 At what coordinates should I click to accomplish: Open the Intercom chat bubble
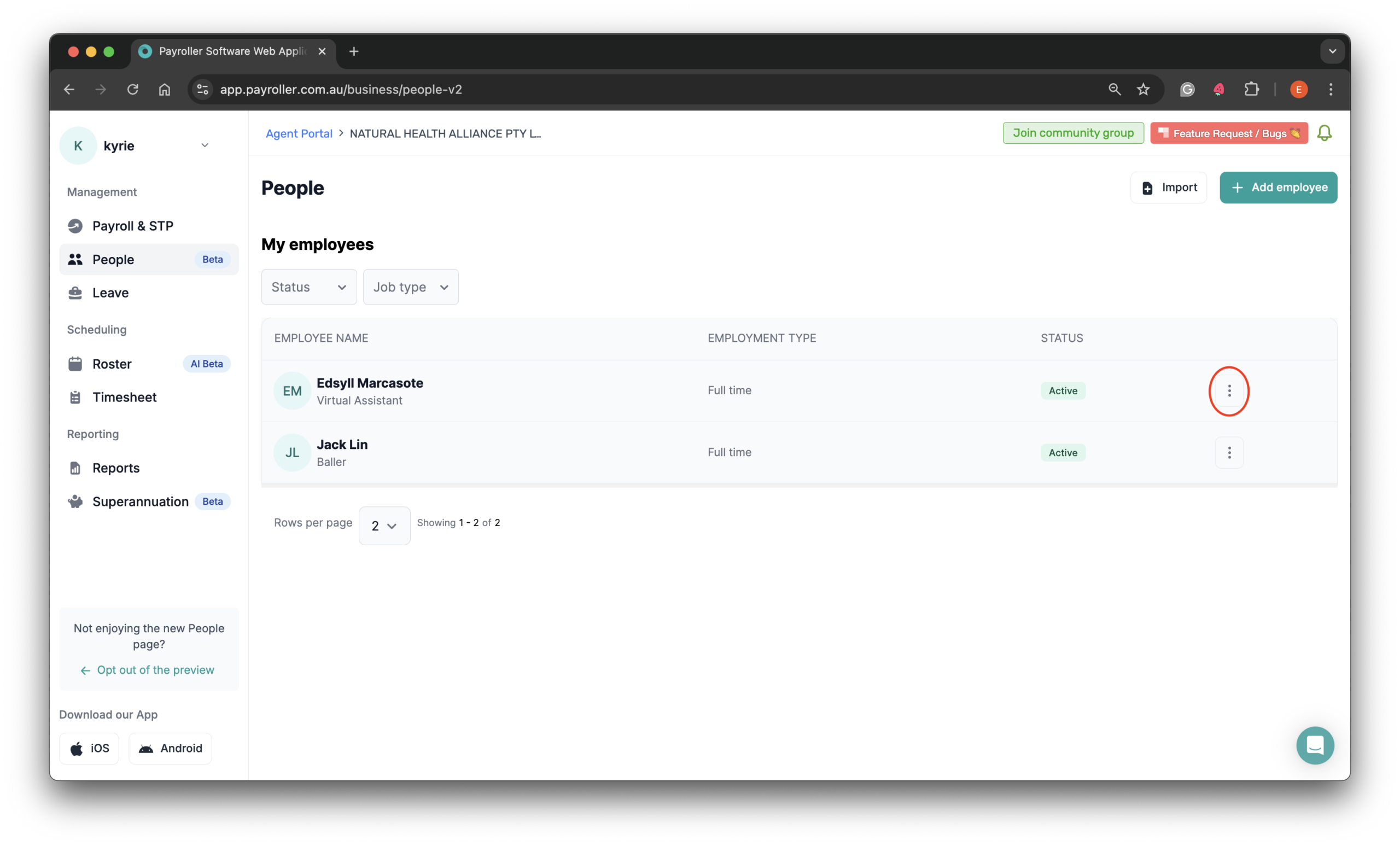pos(1315,745)
